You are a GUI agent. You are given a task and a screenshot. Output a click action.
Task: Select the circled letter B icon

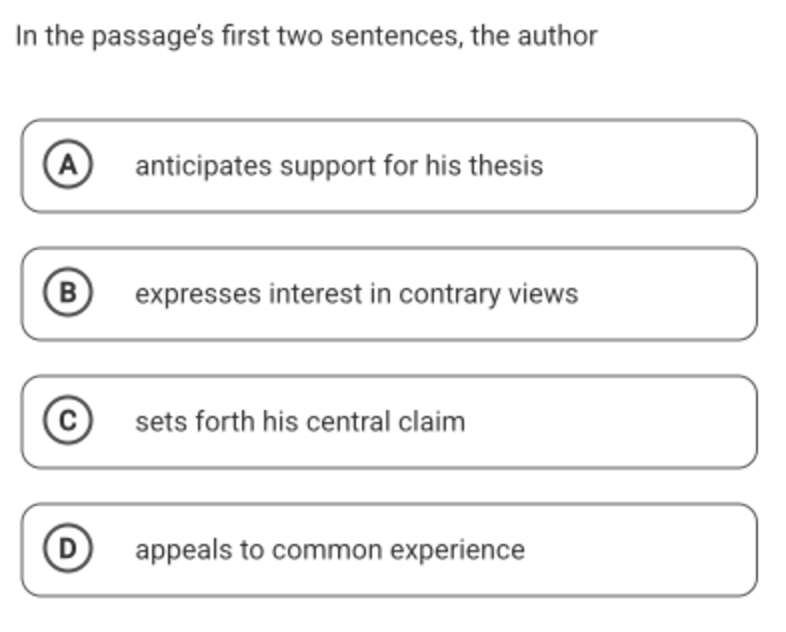pos(68,293)
